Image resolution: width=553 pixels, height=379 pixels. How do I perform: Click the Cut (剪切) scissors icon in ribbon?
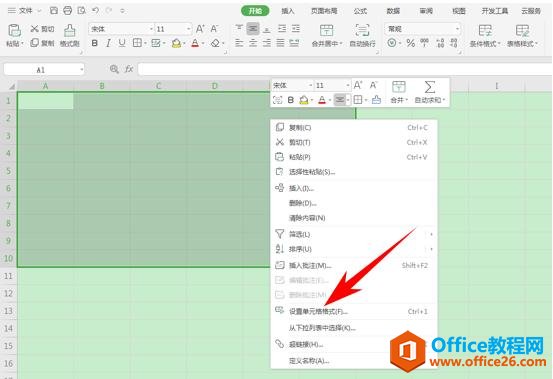coord(35,29)
